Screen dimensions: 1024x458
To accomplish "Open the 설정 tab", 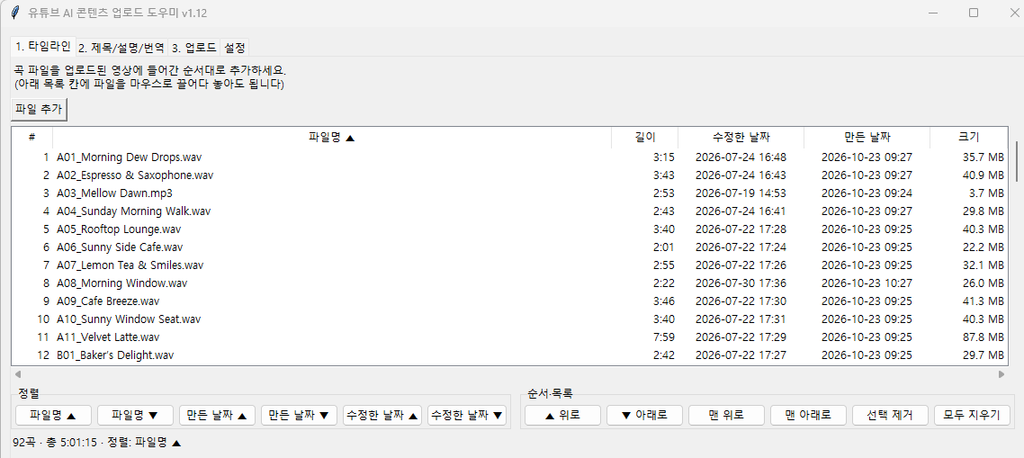I will click(x=234, y=48).
